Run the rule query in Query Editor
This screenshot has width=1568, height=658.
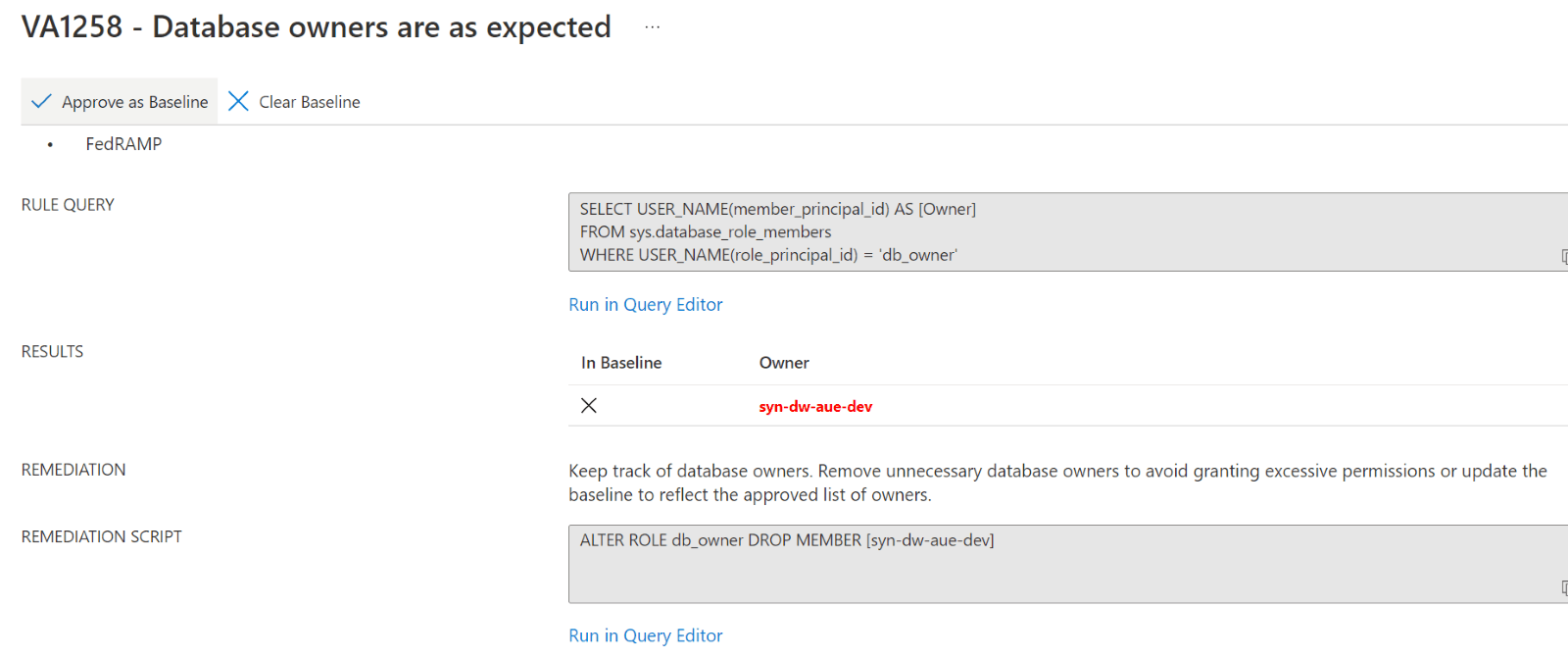click(645, 305)
